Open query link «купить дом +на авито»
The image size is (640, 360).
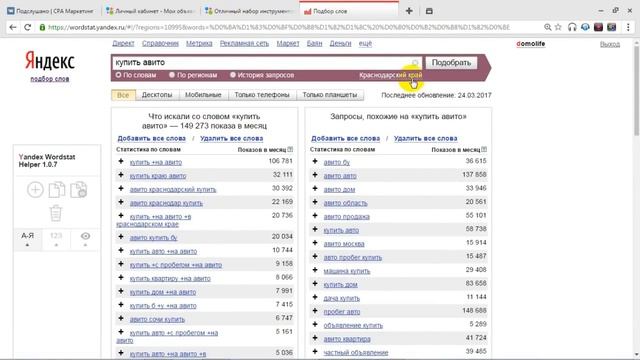[x=163, y=292]
